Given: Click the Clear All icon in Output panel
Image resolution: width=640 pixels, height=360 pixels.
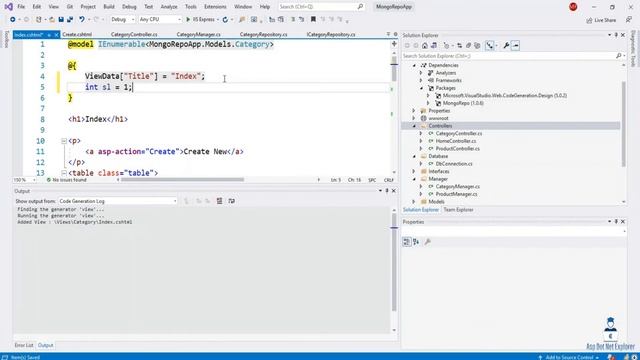Looking at the screenshot, I should (x=220, y=201).
